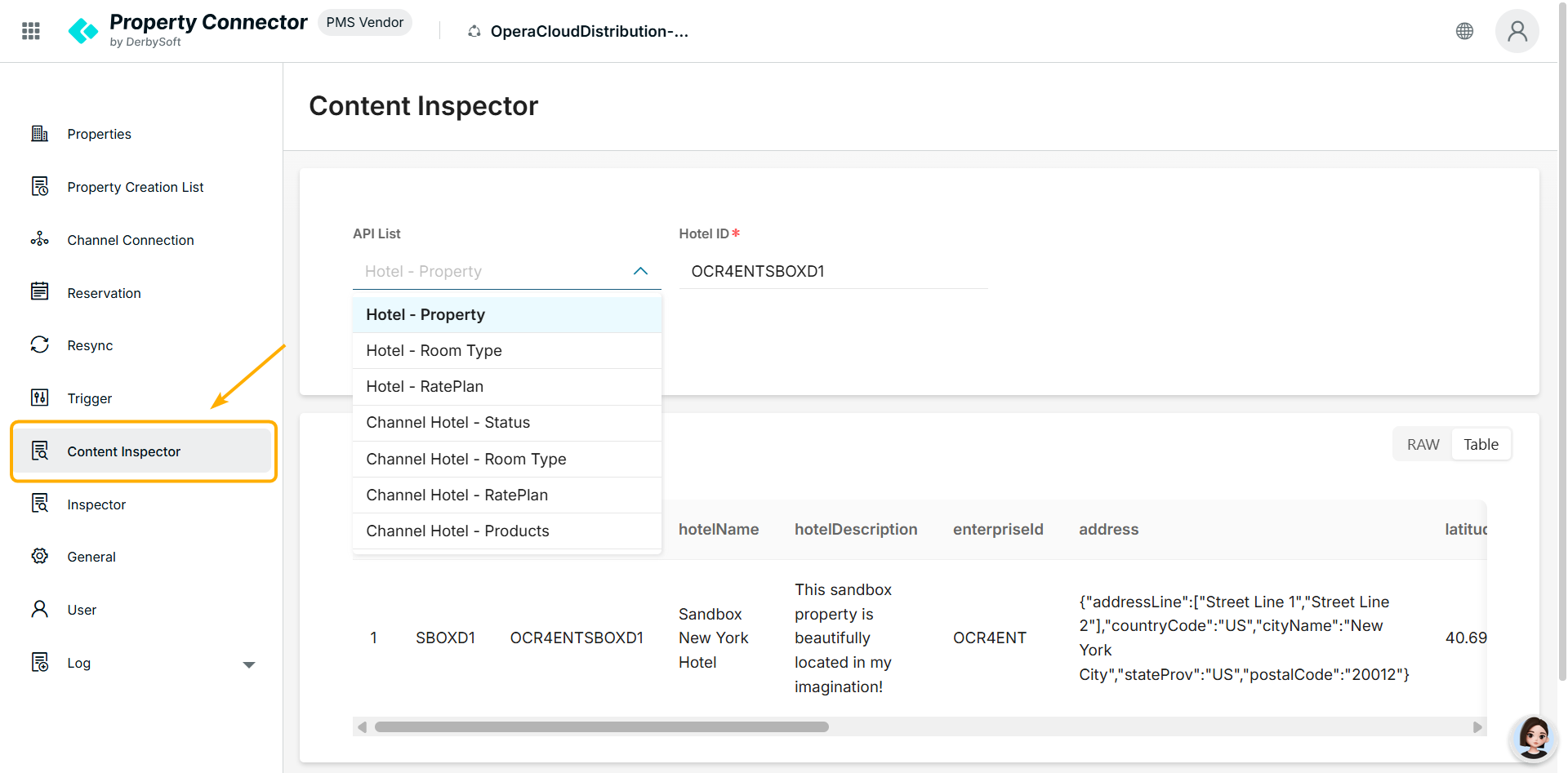This screenshot has width=1568, height=773.
Task: Click the hotelDescription column header
Action: 856,529
